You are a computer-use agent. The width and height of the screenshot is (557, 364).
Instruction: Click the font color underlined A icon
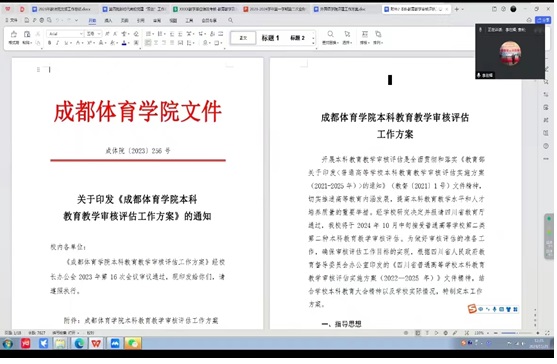point(124,43)
